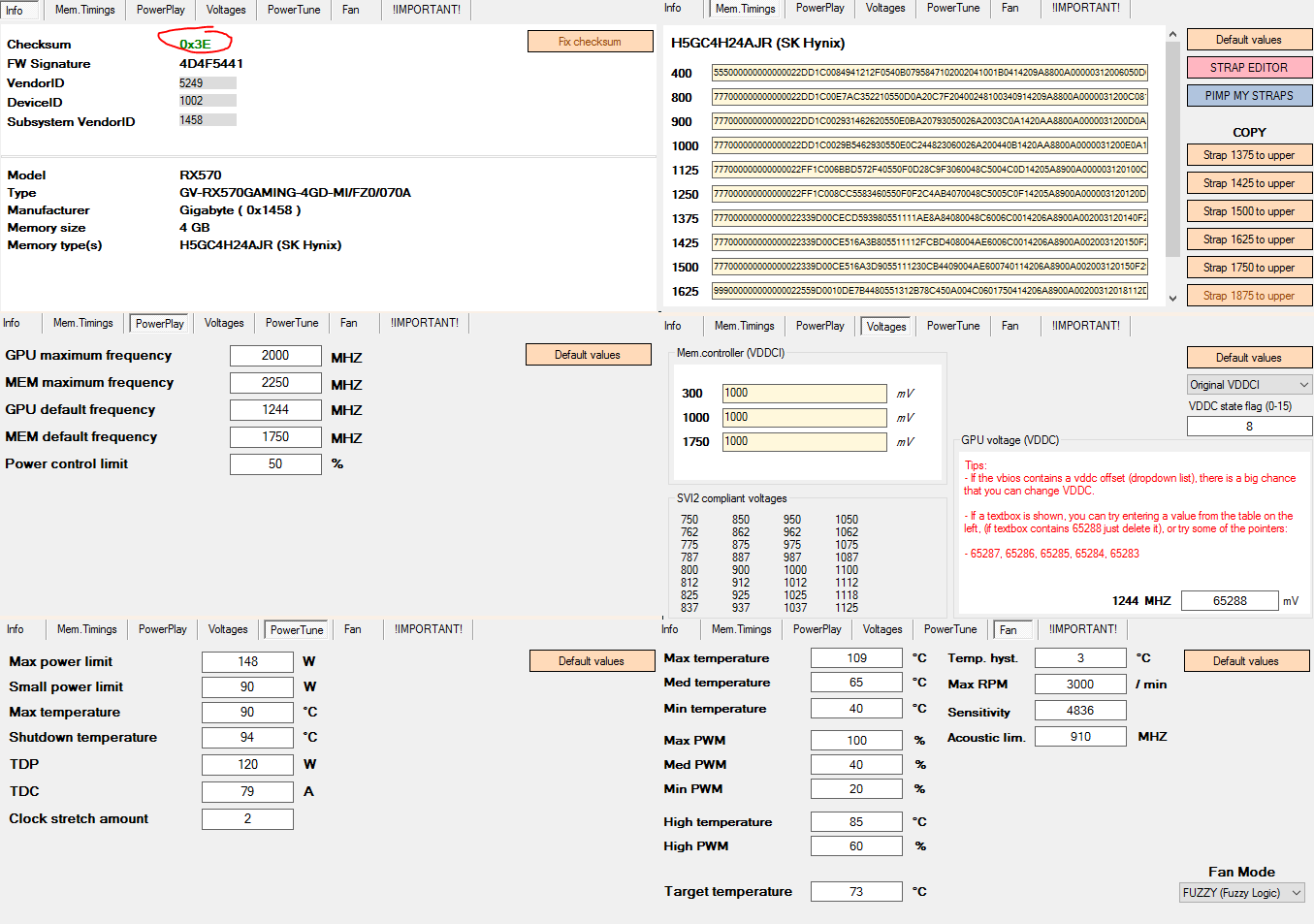The width and height of the screenshot is (1314, 924).
Task: Edit the Min PWM field
Action: [x=856, y=789]
